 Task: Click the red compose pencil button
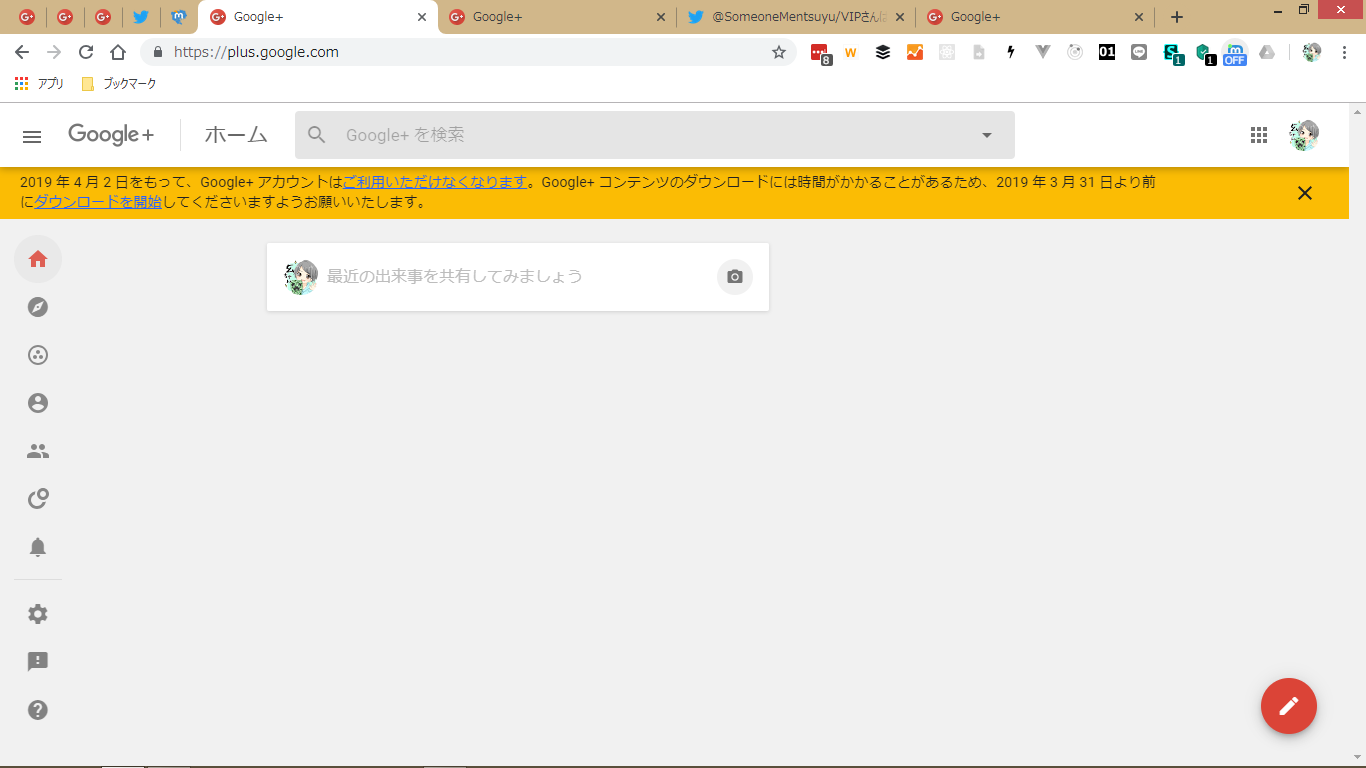click(1288, 706)
